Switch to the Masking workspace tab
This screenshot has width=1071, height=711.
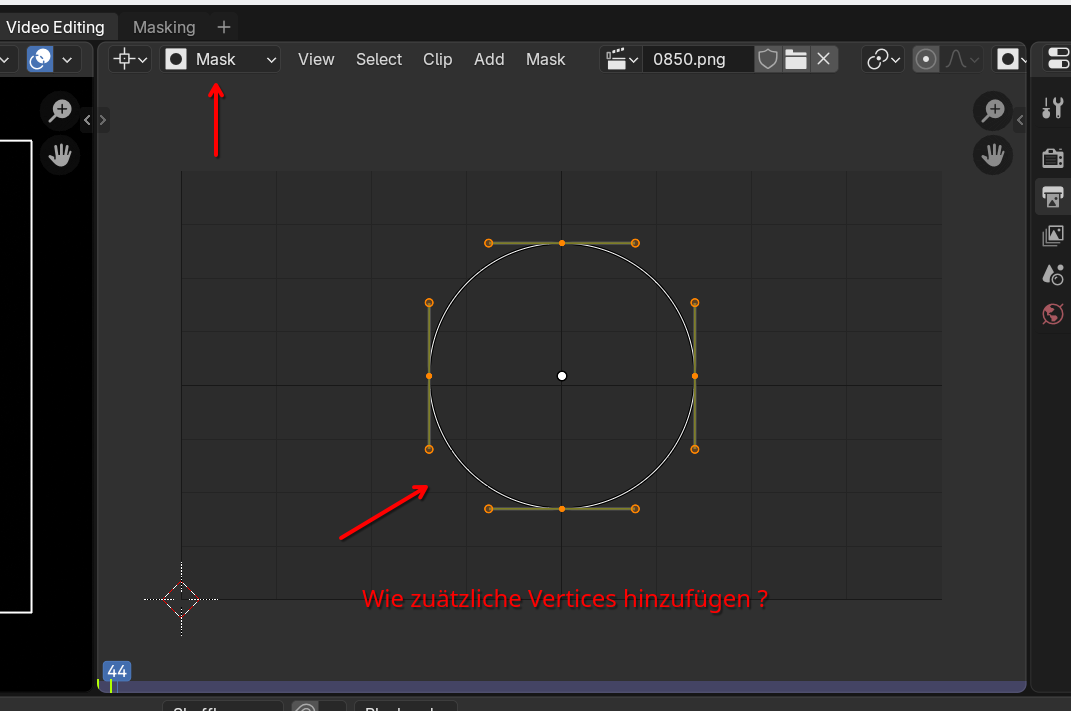pyautogui.click(x=164, y=27)
